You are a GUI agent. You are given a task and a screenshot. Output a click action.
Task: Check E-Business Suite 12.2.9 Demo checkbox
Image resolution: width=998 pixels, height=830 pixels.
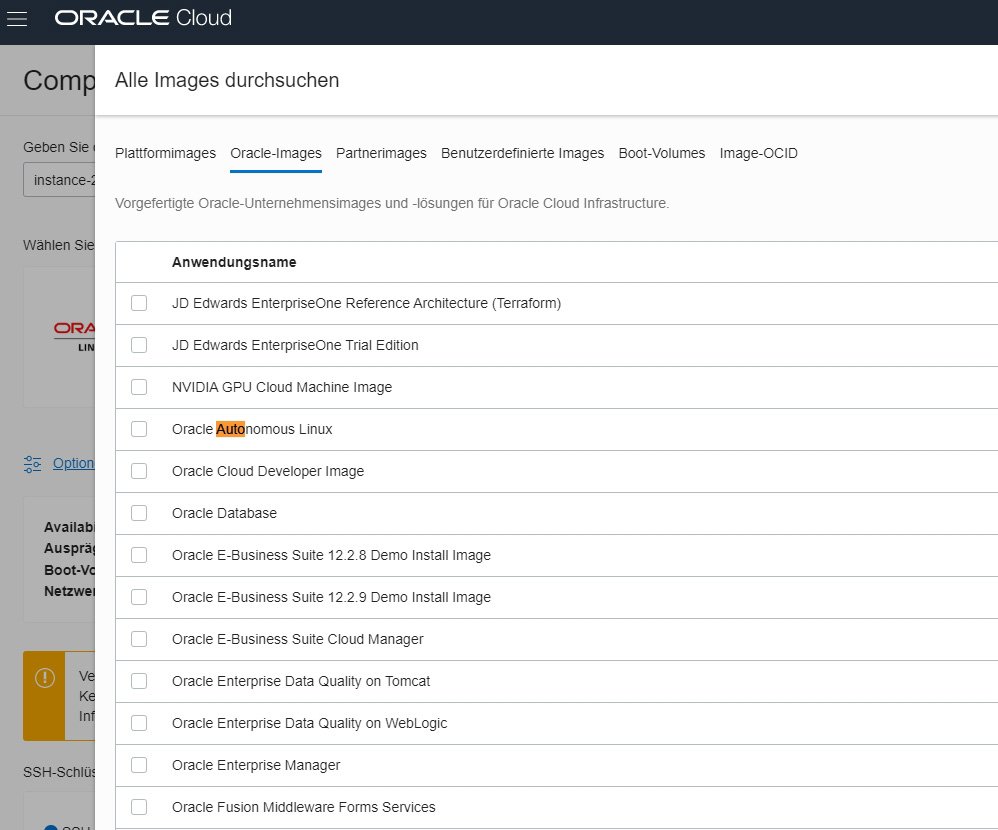(139, 597)
